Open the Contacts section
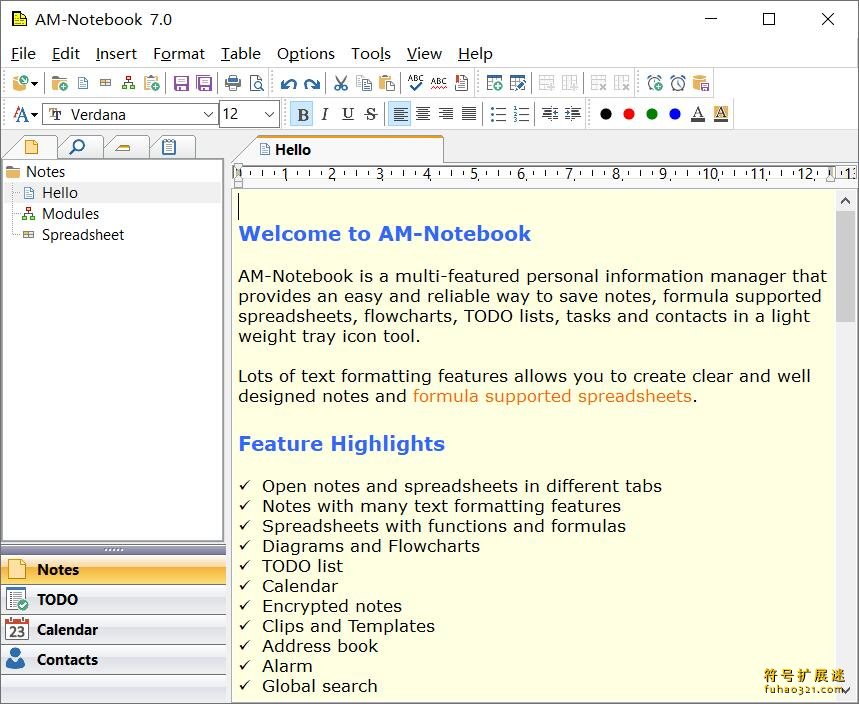Screen dimensions: 859x704 tap(113, 660)
